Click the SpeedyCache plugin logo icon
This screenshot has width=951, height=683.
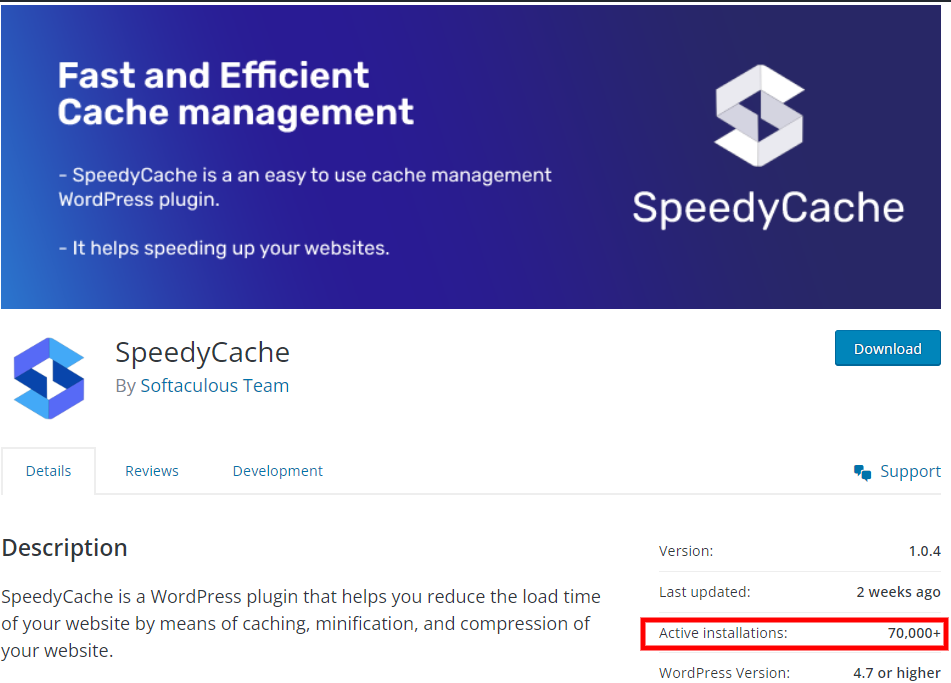(49, 379)
